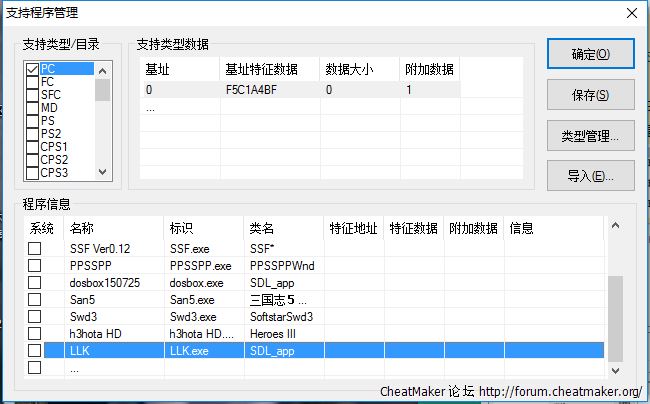Toggle the CPS1 type checkbox
This screenshot has width=650, height=404.
pos(32,147)
